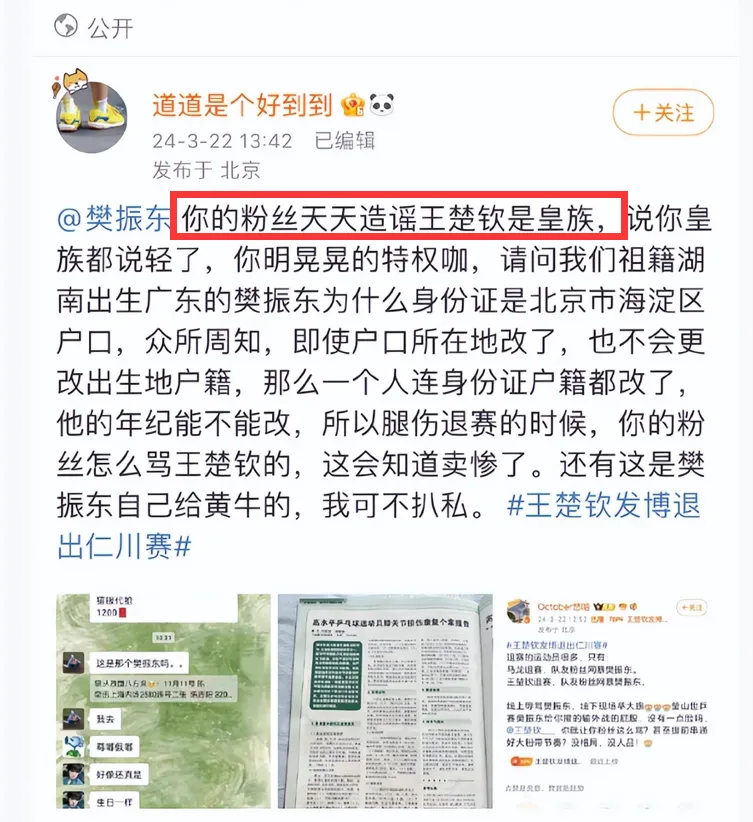Click the globe public visibility icon
Viewport: 753px width, 822px height.
66,26
